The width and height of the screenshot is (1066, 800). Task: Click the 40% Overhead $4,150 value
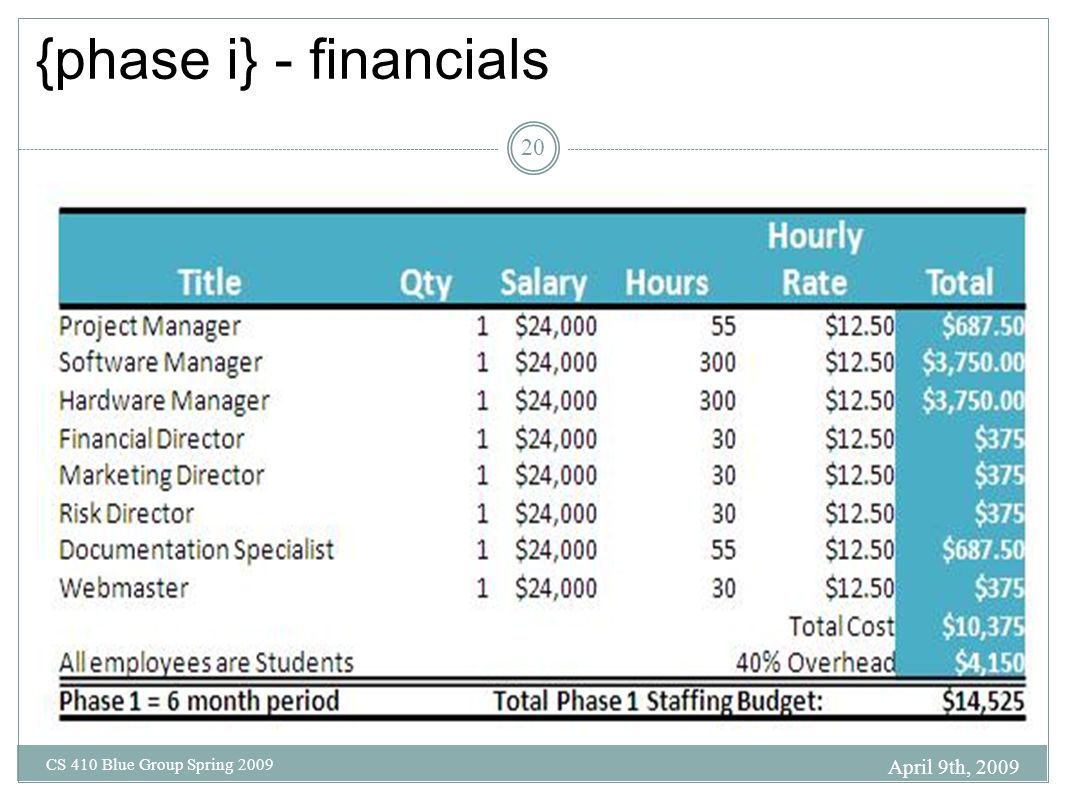tap(989, 662)
